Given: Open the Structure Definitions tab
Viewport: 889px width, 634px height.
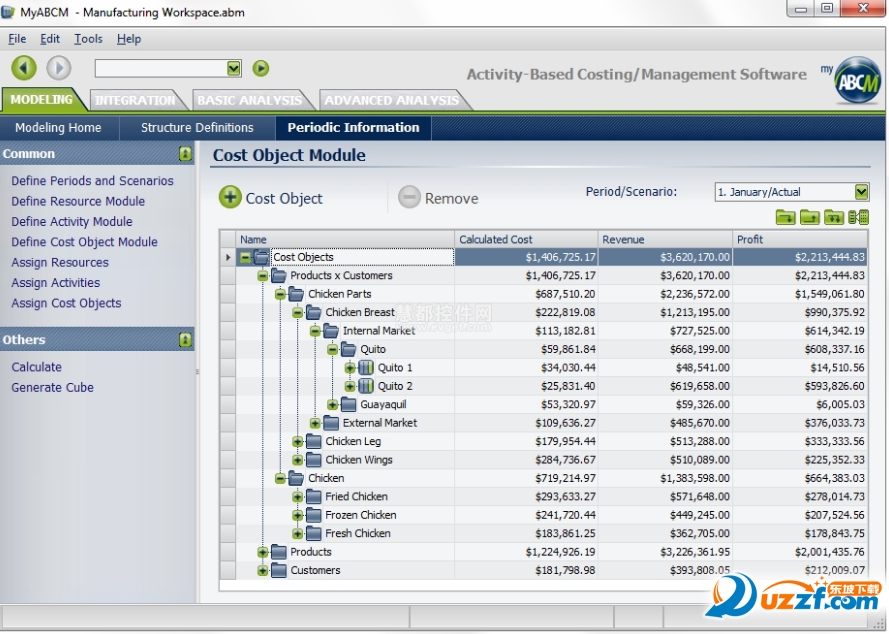Looking at the screenshot, I should point(197,128).
